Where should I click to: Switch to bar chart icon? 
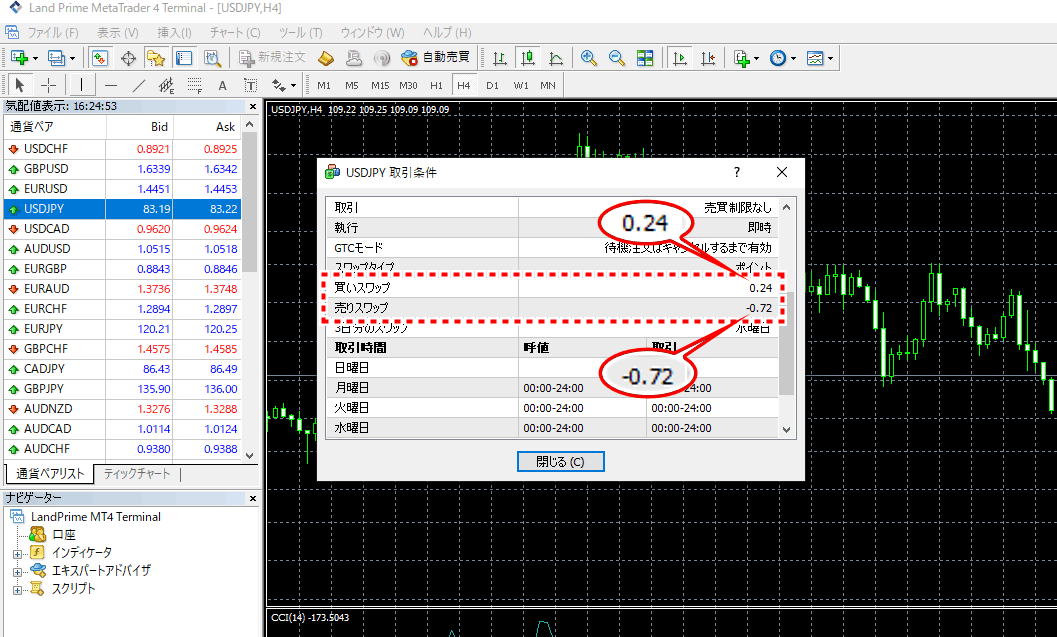(x=500, y=58)
